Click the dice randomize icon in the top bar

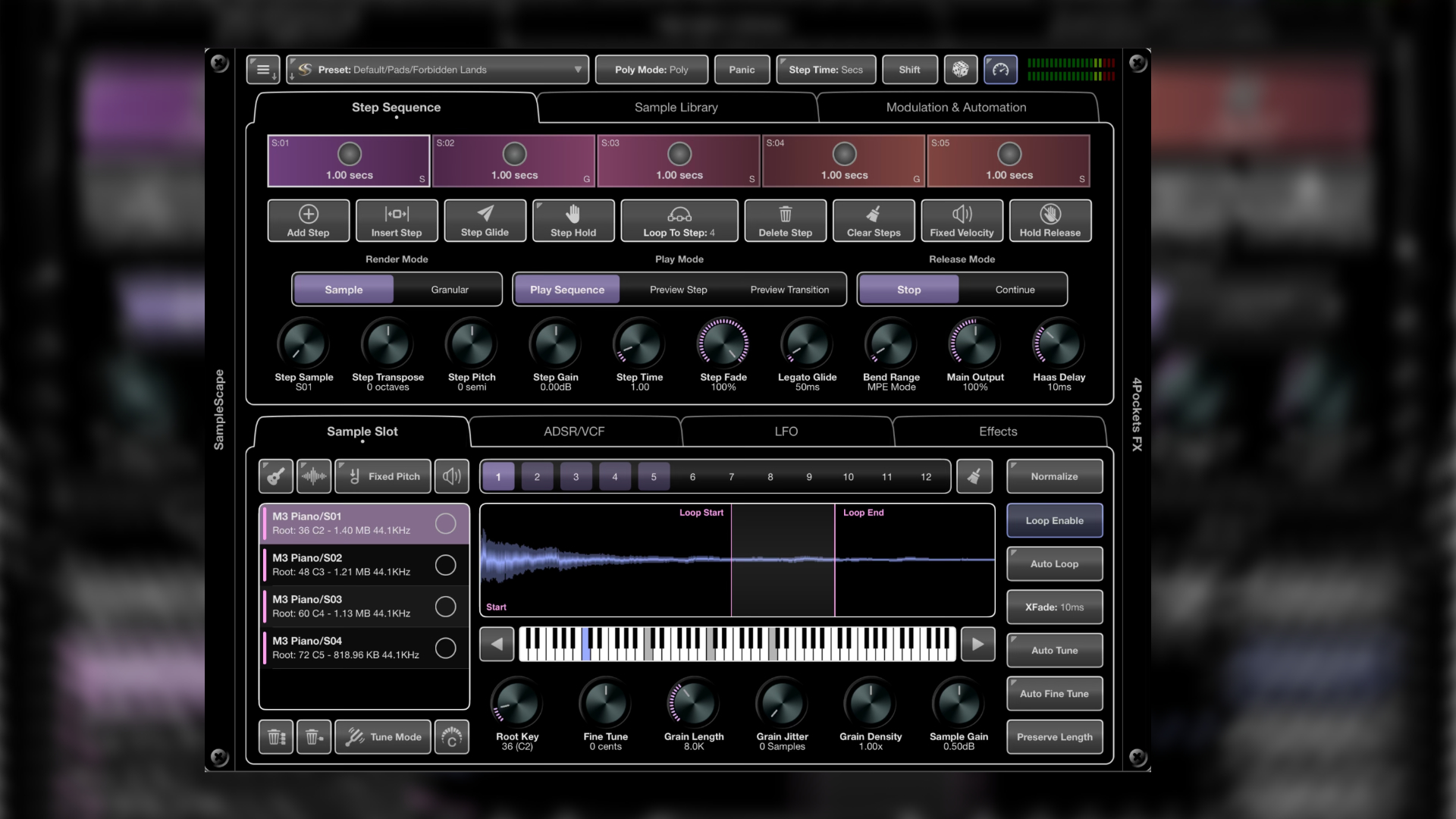pos(960,69)
